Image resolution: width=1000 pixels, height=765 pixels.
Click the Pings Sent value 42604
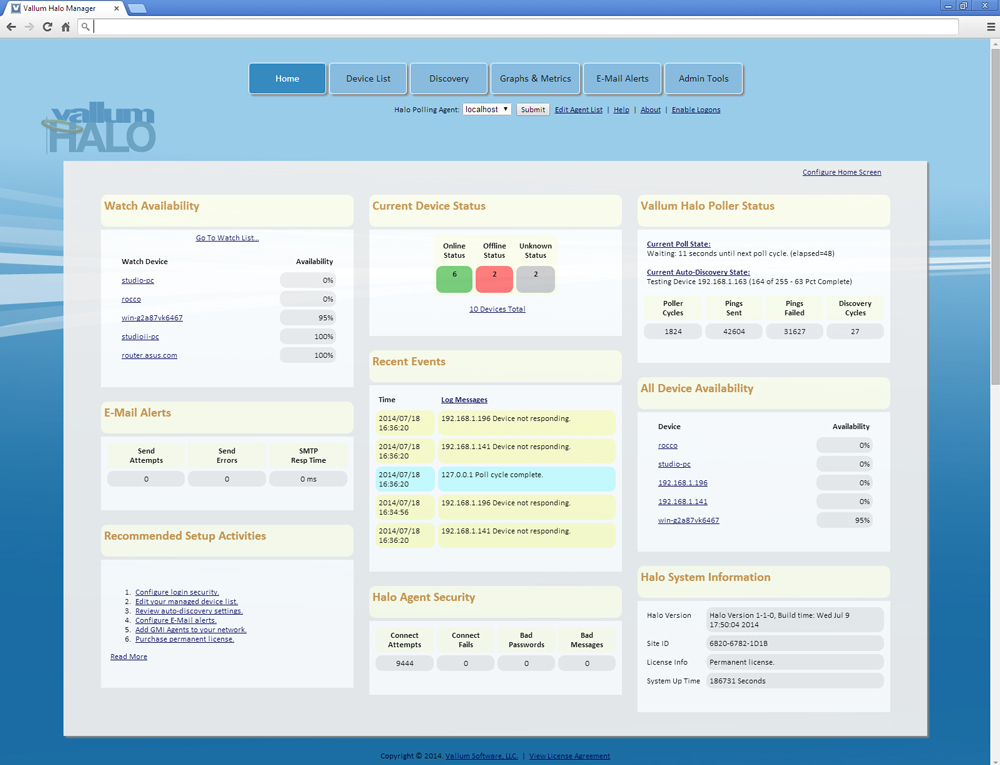tap(734, 332)
